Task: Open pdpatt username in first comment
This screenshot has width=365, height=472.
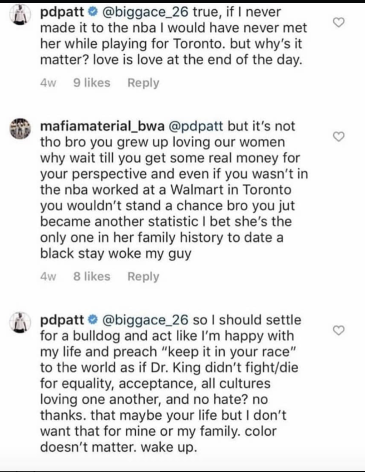Action: click(62, 13)
